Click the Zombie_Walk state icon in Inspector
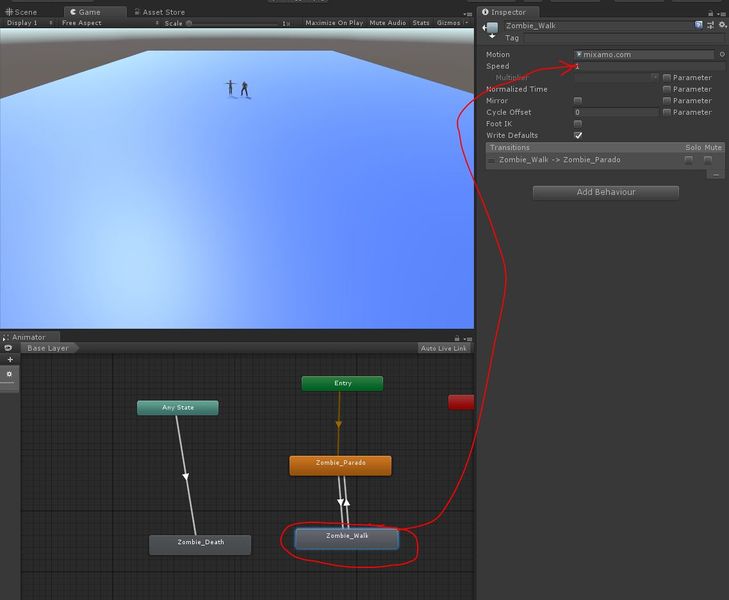The height and width of the screenshot is (600, 729). coord(491,29)
